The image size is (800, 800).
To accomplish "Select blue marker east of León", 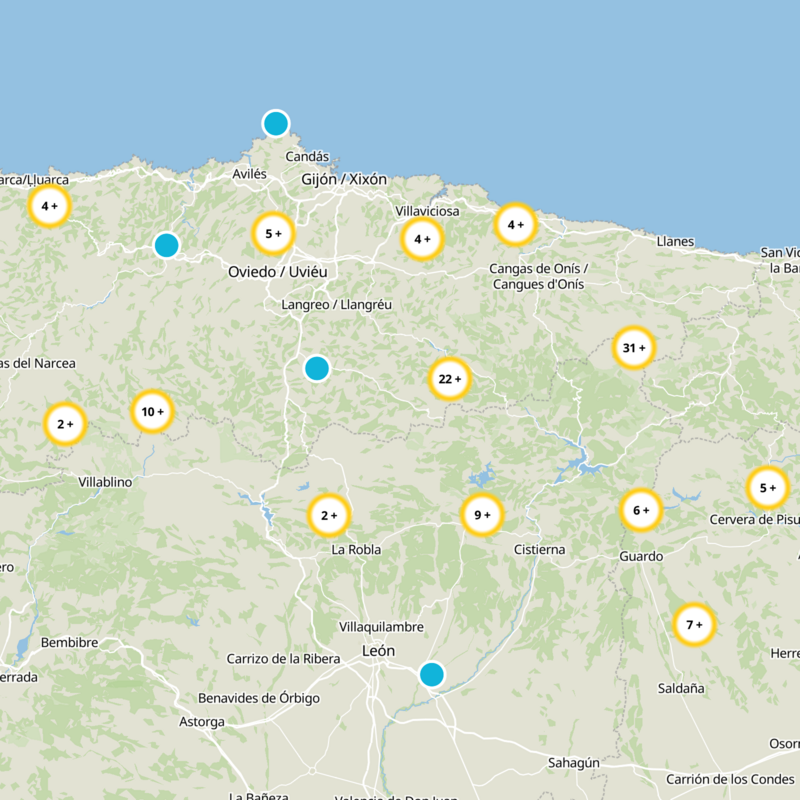I will [432, 674].
